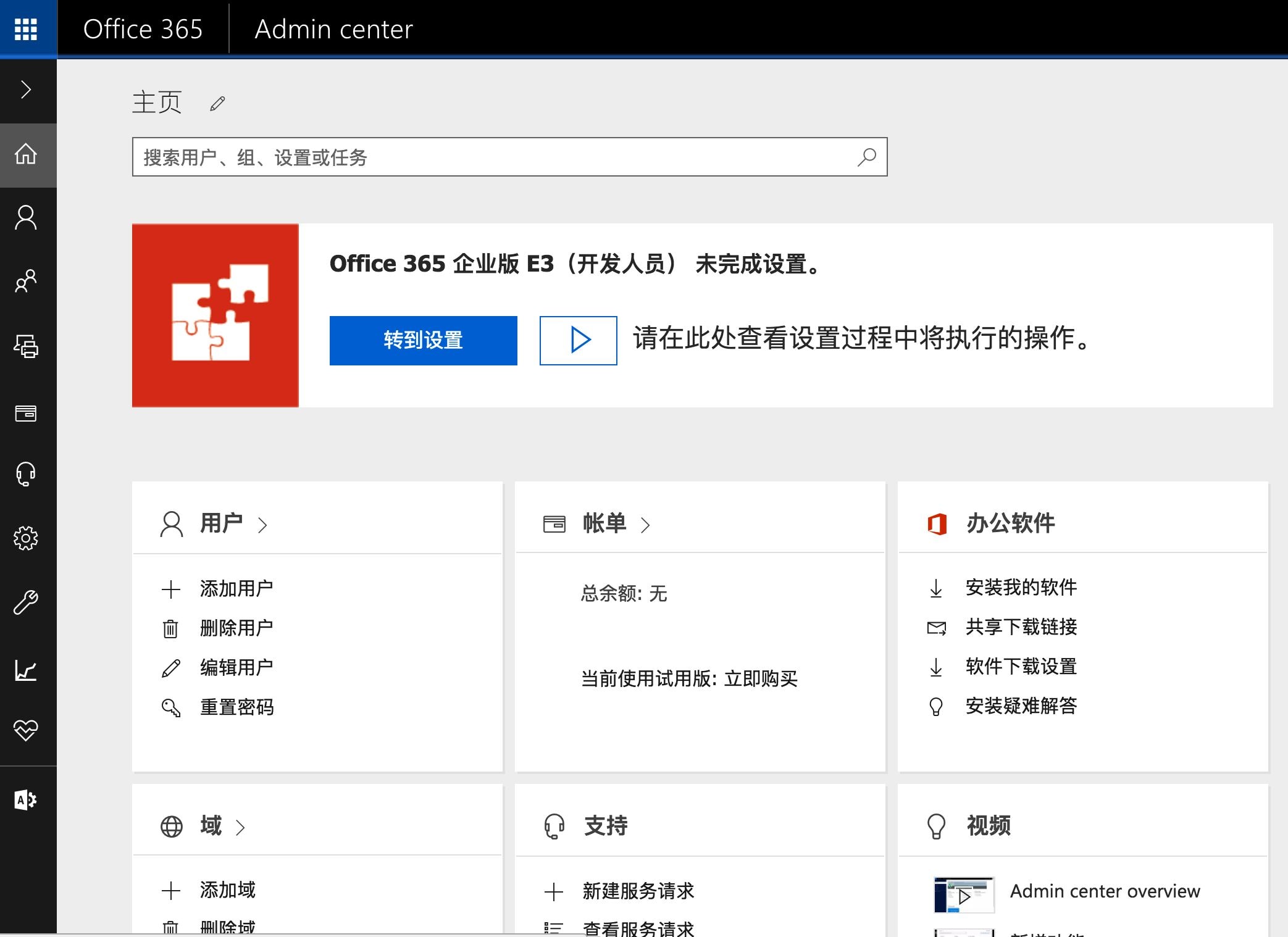Click download arrow beside 安装我的软件
The image size is (1288, 937).
[x=936, y=588]
